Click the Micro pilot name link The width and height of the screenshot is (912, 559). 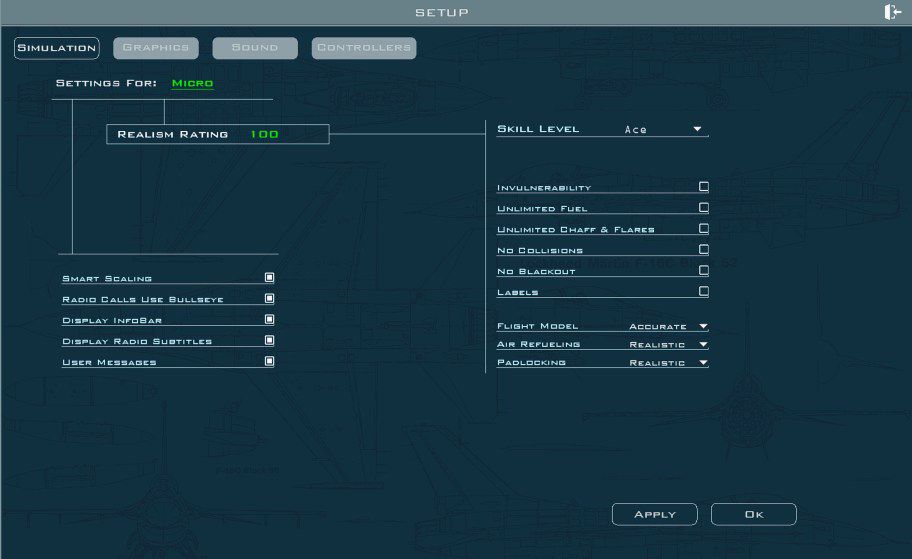192,83
